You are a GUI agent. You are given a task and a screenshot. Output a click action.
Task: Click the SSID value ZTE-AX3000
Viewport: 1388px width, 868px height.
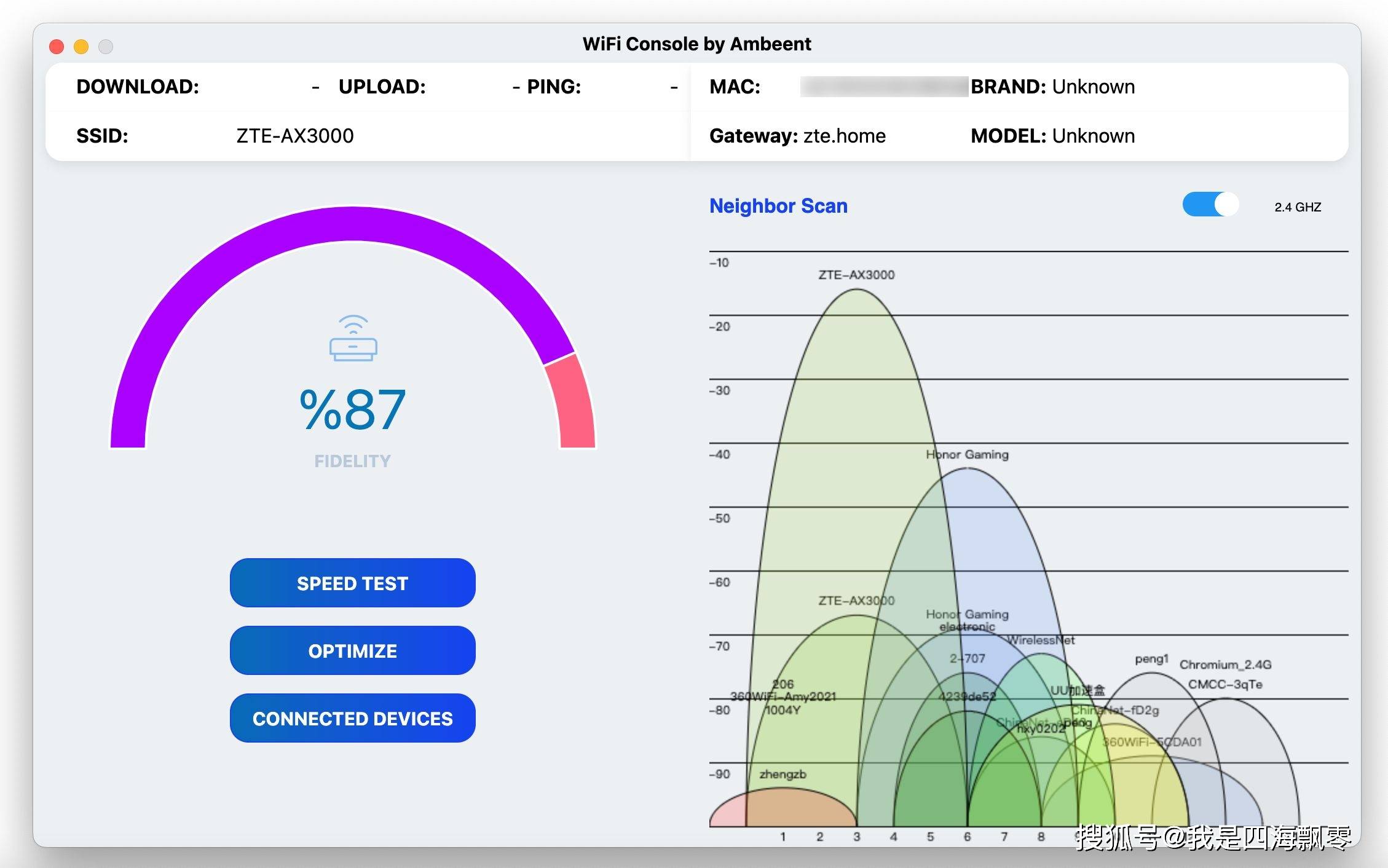295,136
